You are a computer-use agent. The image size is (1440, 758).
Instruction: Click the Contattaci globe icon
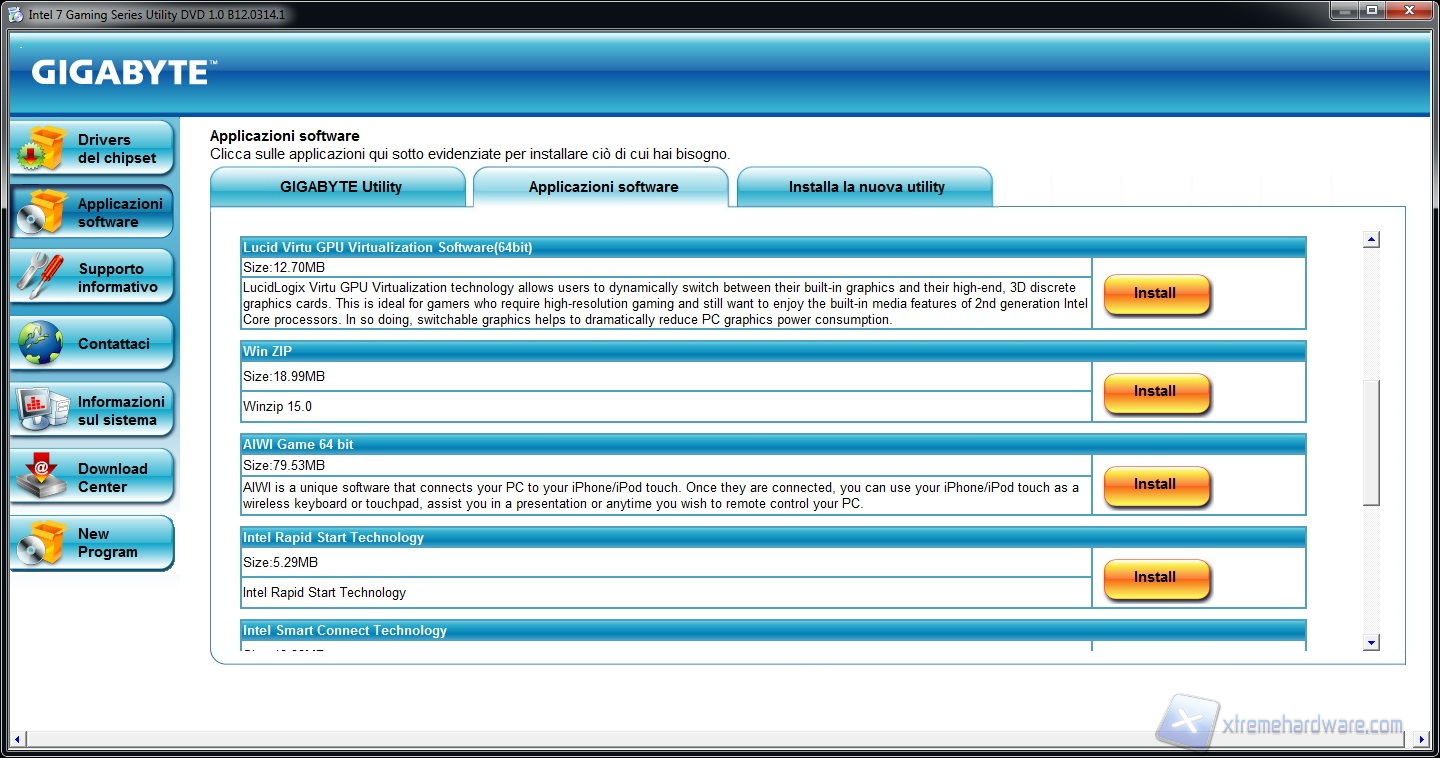click(x=41, y=343)
